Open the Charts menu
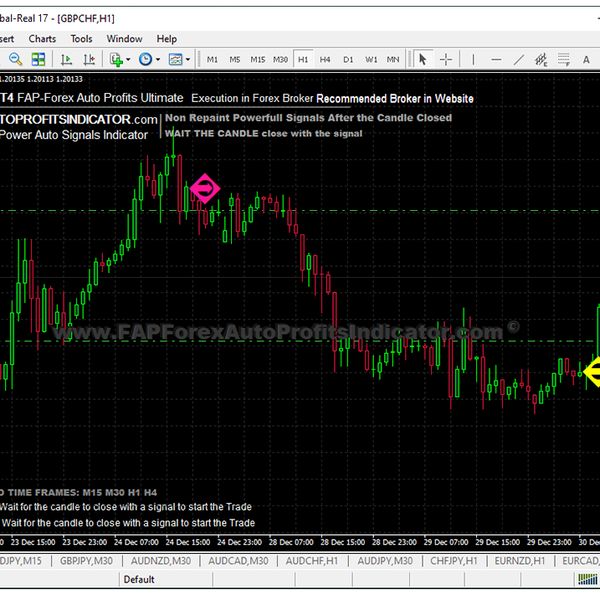This screenshot has height=600, width=600. (x=42, y=39)
